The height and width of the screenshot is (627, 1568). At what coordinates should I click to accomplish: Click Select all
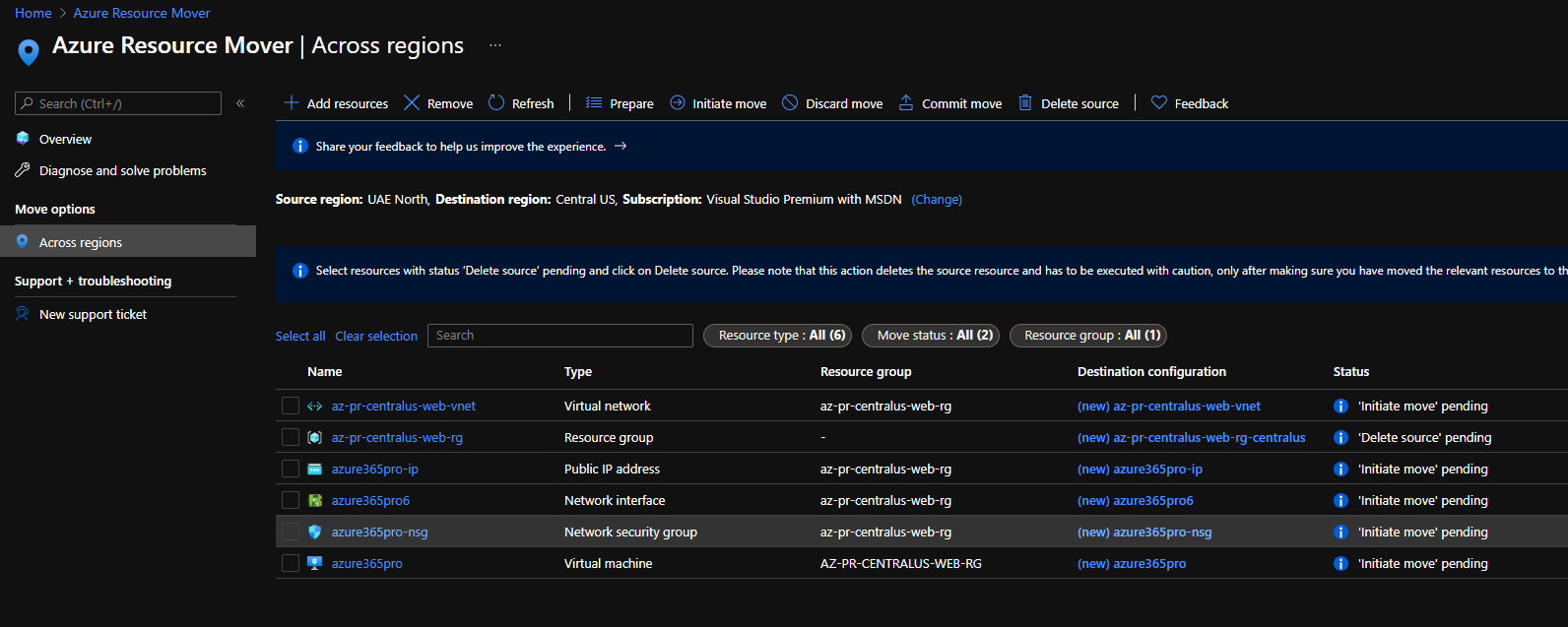(300, 336)
